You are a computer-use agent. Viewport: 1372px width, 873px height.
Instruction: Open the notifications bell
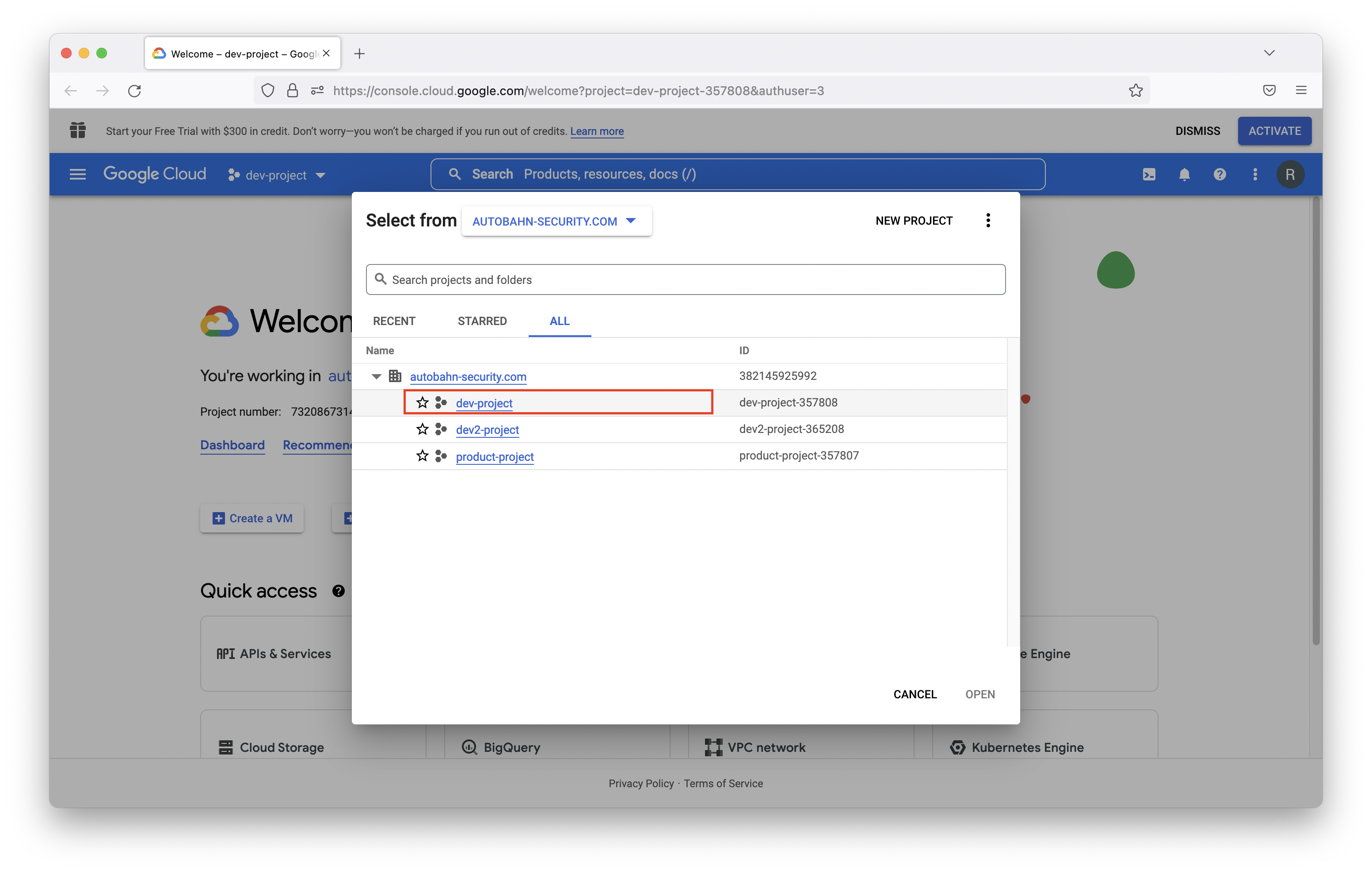tap(1184, 175)
